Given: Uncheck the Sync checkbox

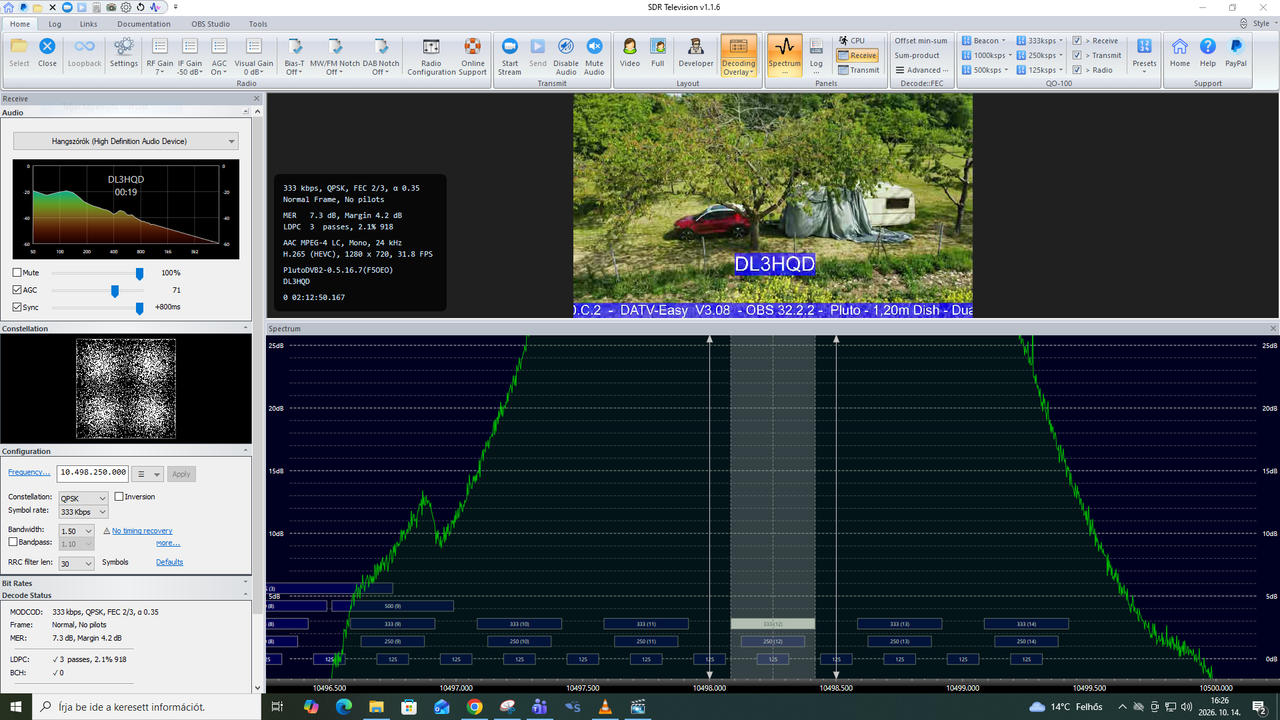Looking at the screenshot, I should 18,307.
